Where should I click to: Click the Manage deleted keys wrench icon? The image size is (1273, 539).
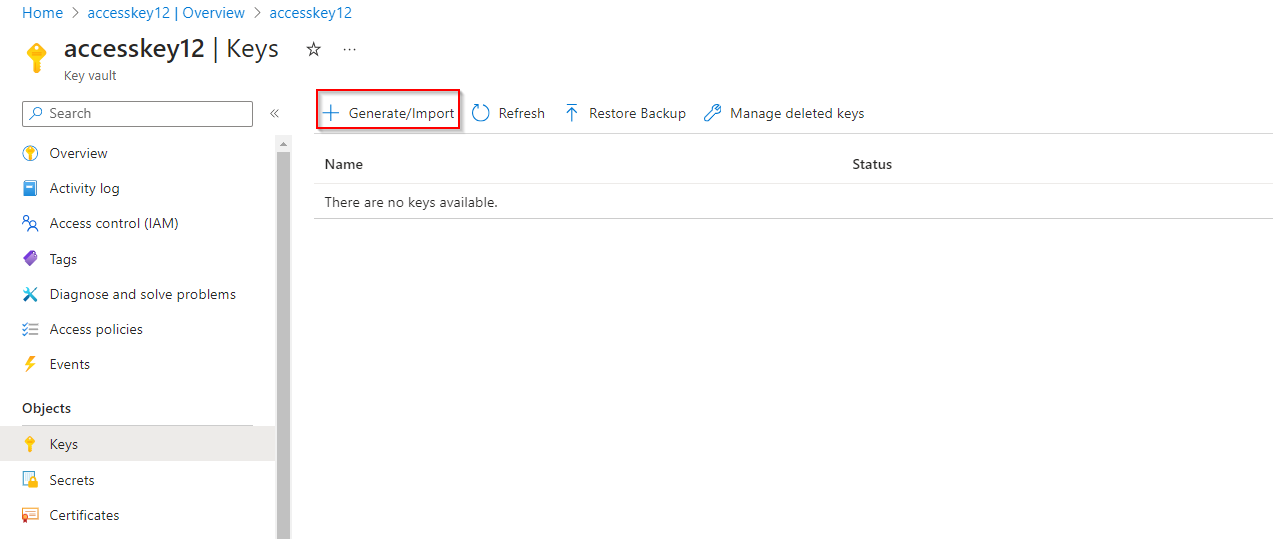click(712, 113)
